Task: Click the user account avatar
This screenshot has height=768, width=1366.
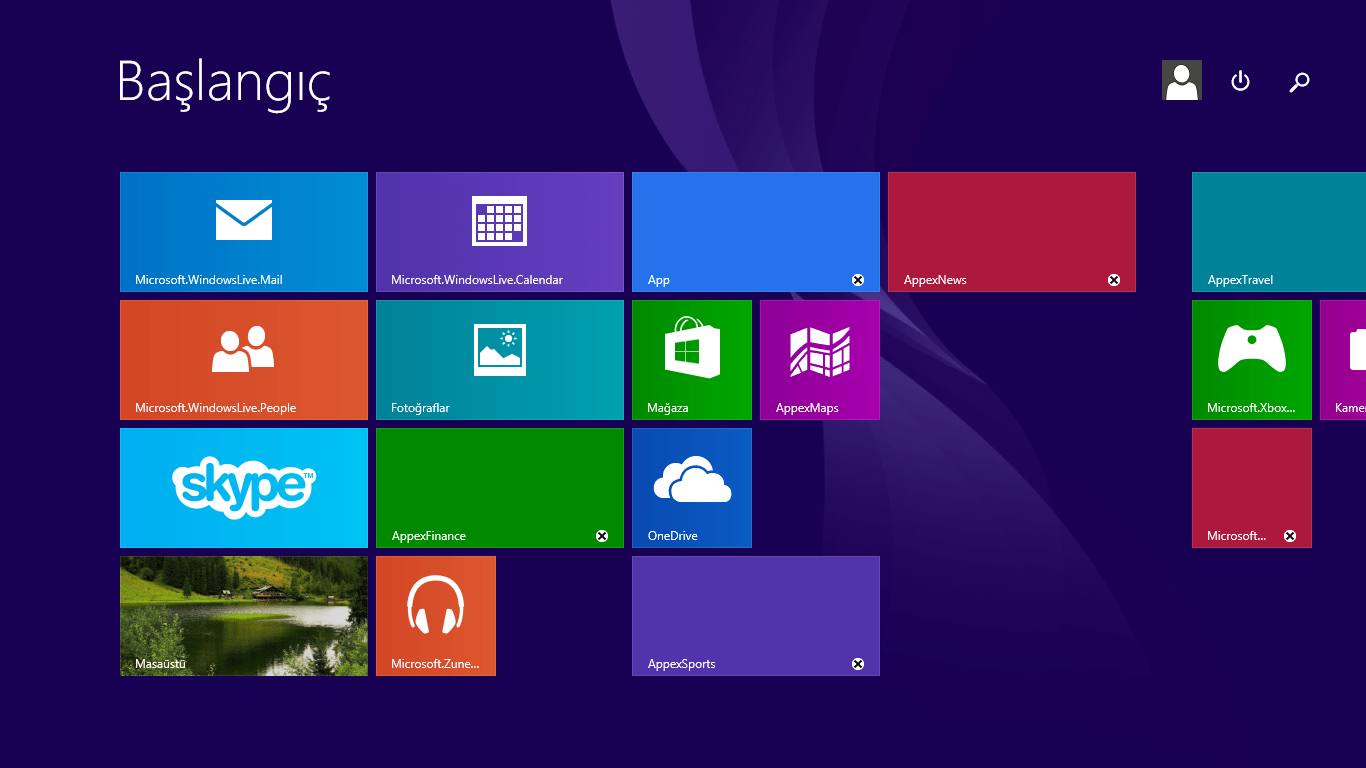Action: pyautogui.click(x=1182, y=80)
